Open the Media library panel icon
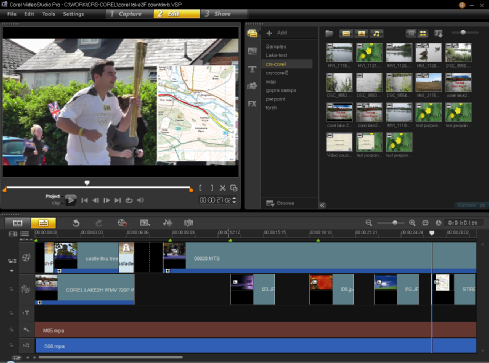This screenshot has height=363, width=489. click(x=252, y=33)
